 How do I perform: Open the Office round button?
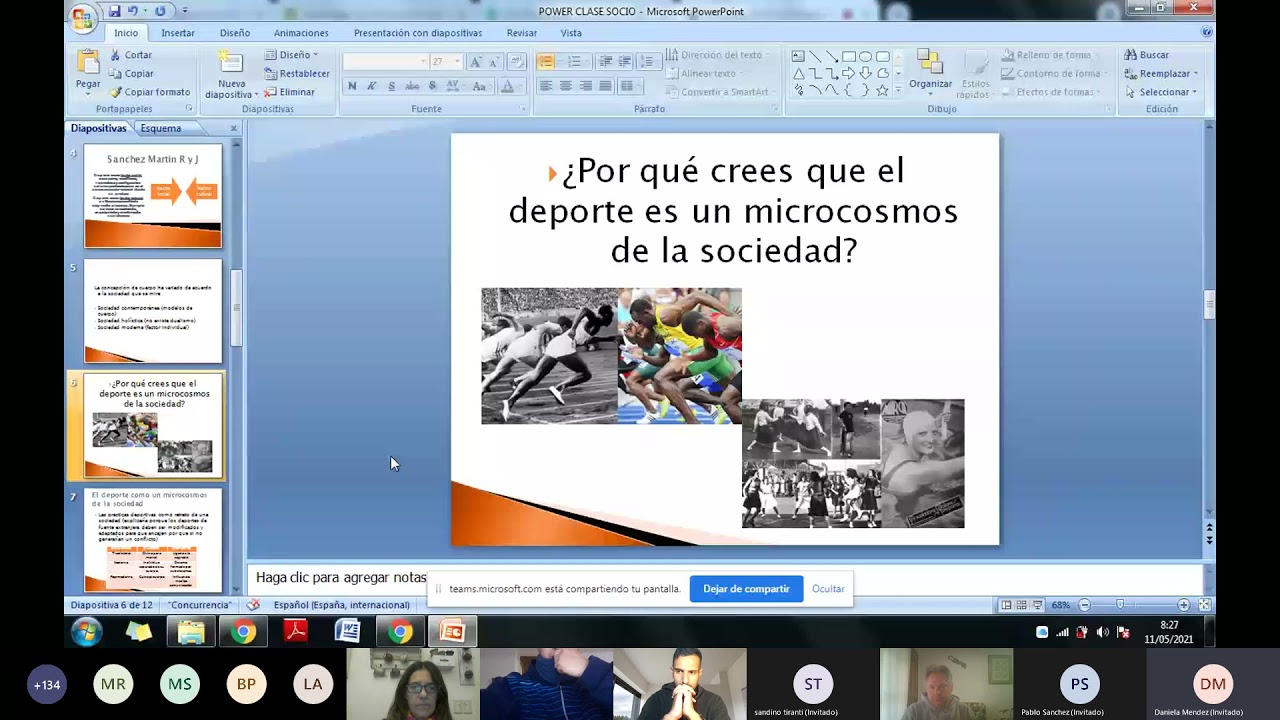83,16
